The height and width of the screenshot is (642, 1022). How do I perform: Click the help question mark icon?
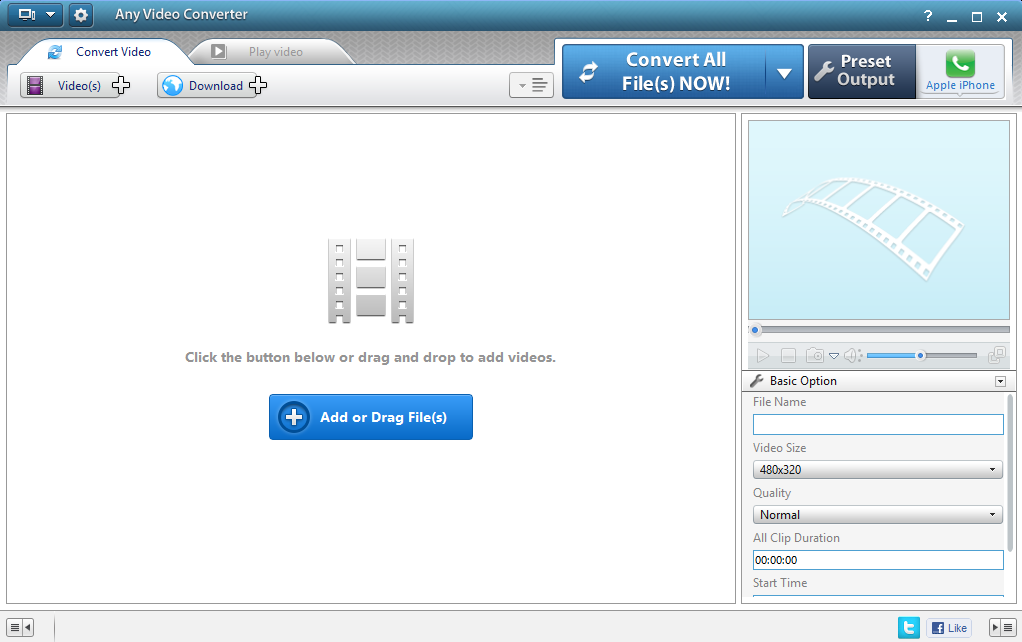pyautogui.click(x=927, y=16)
